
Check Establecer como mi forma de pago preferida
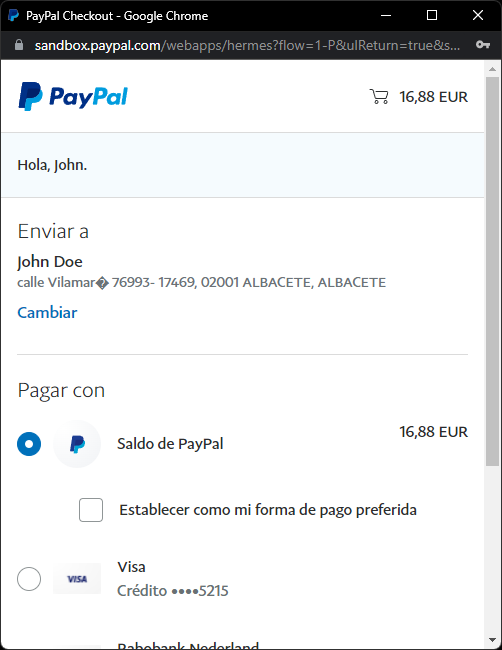tap(91, 509)
